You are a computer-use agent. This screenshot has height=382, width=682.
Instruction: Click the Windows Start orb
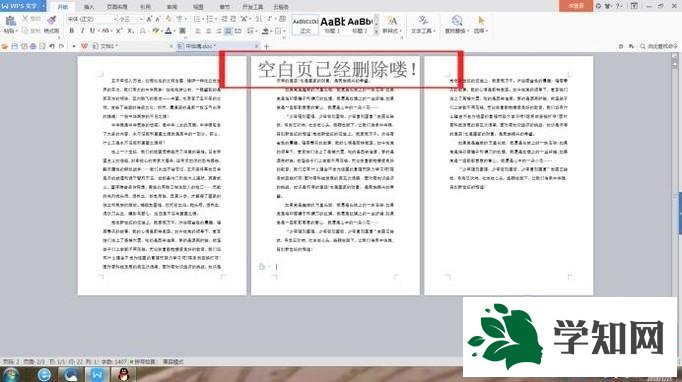(11, 375)
